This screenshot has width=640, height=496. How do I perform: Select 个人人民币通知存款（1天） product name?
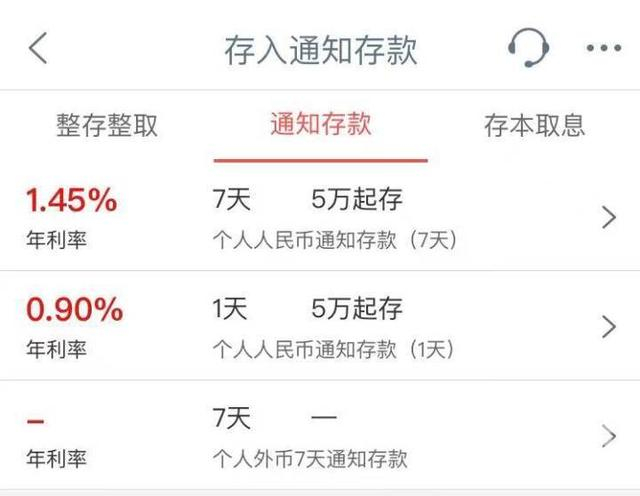coord(334,349)
